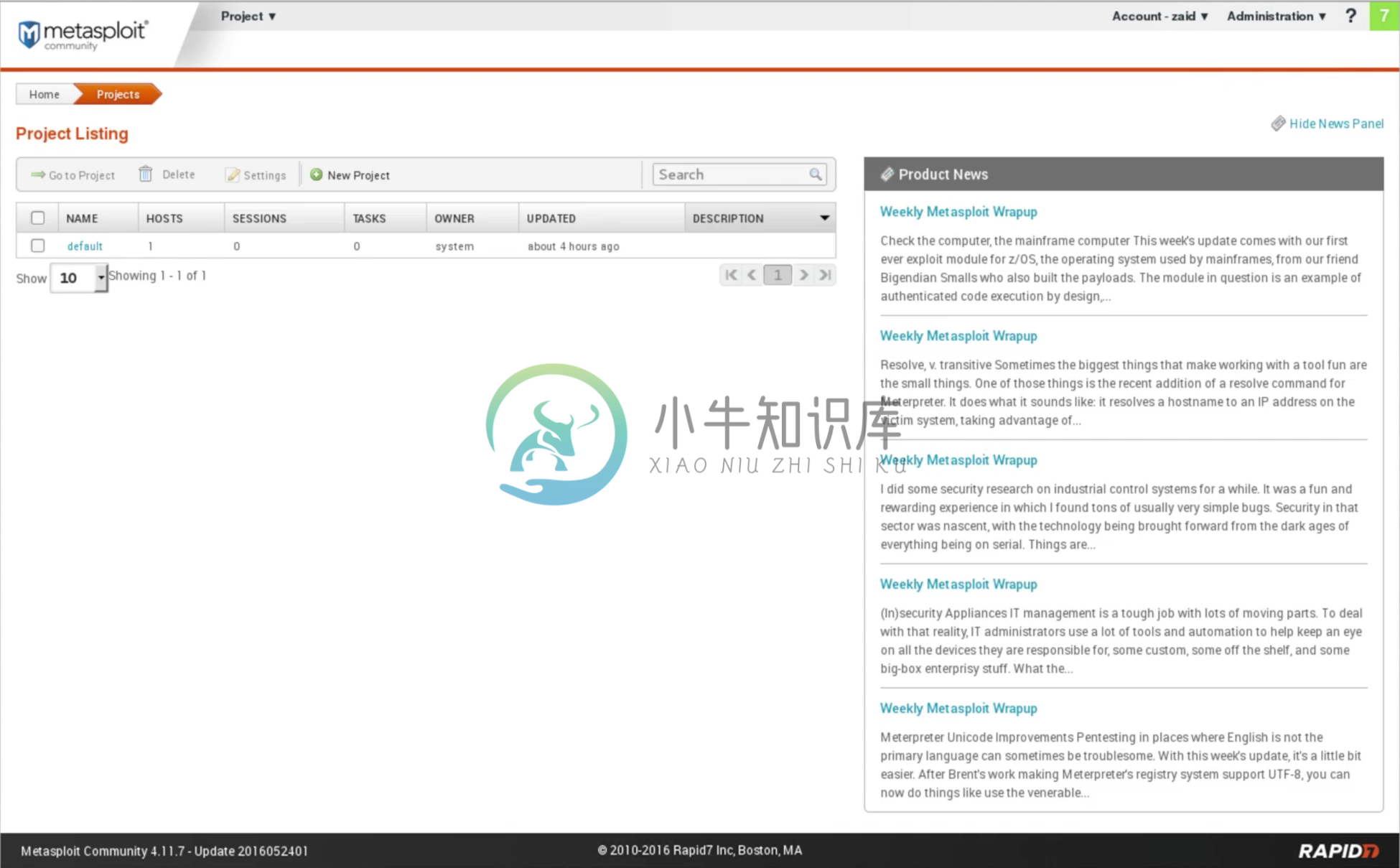Open the Project dropdown menu

click(x=248, y=16)
